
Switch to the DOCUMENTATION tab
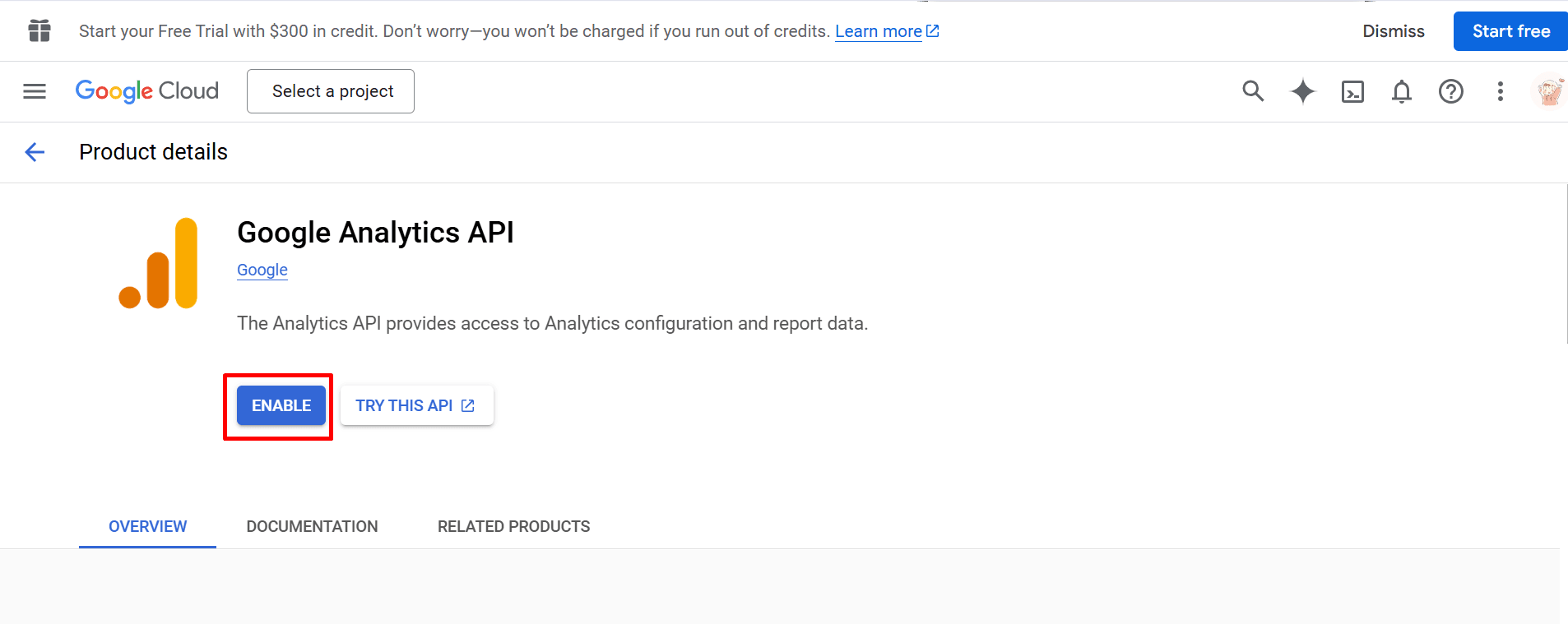(313, 526)
